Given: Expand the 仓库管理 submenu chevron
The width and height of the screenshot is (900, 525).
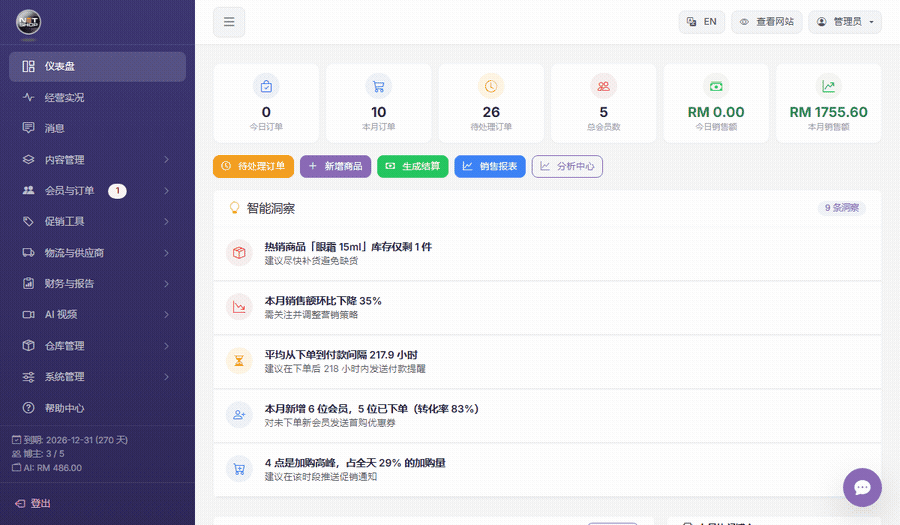Looking at the screenshot, I should pos(166,345).
